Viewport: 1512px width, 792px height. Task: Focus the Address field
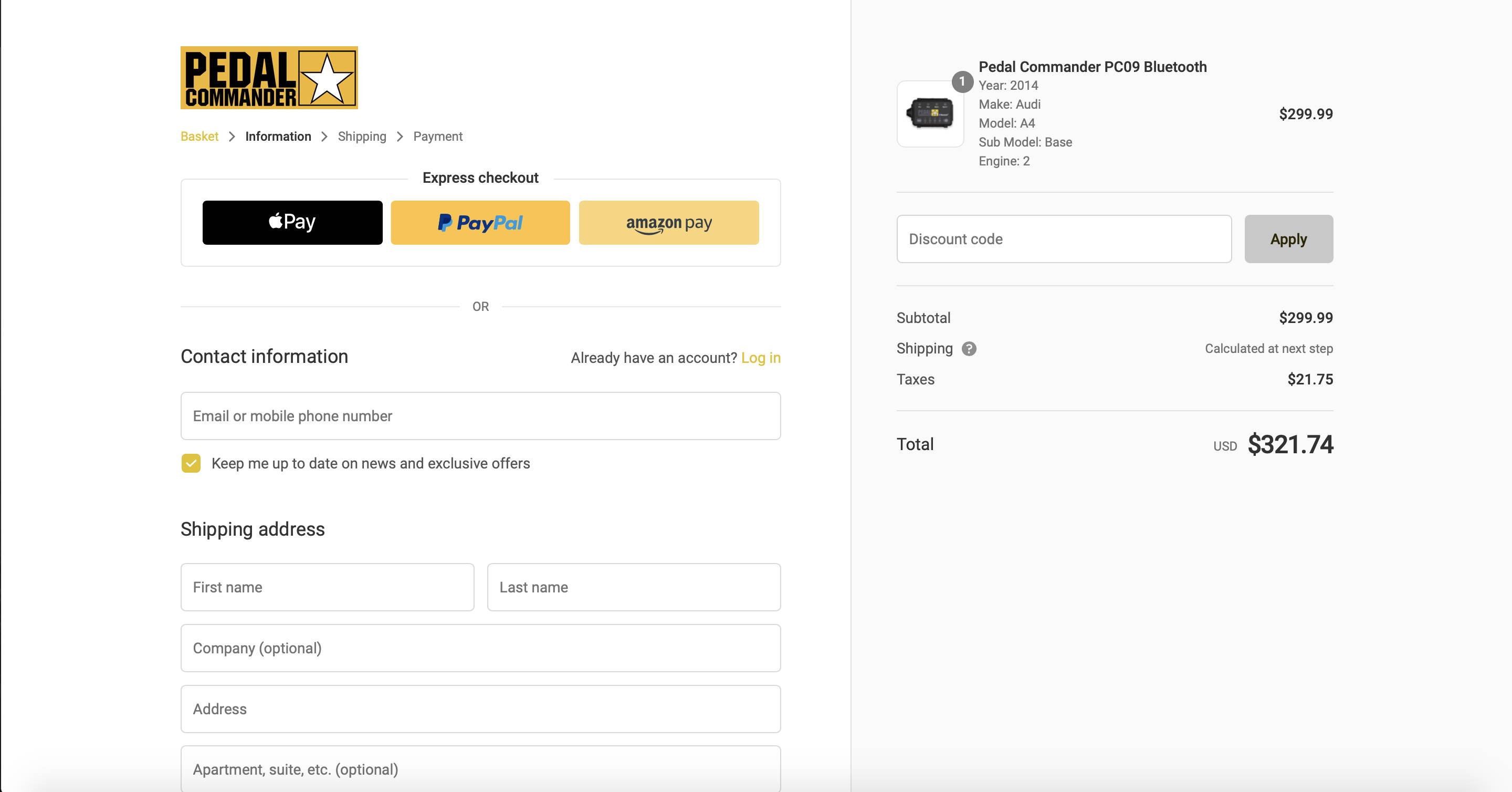point(481,709)
